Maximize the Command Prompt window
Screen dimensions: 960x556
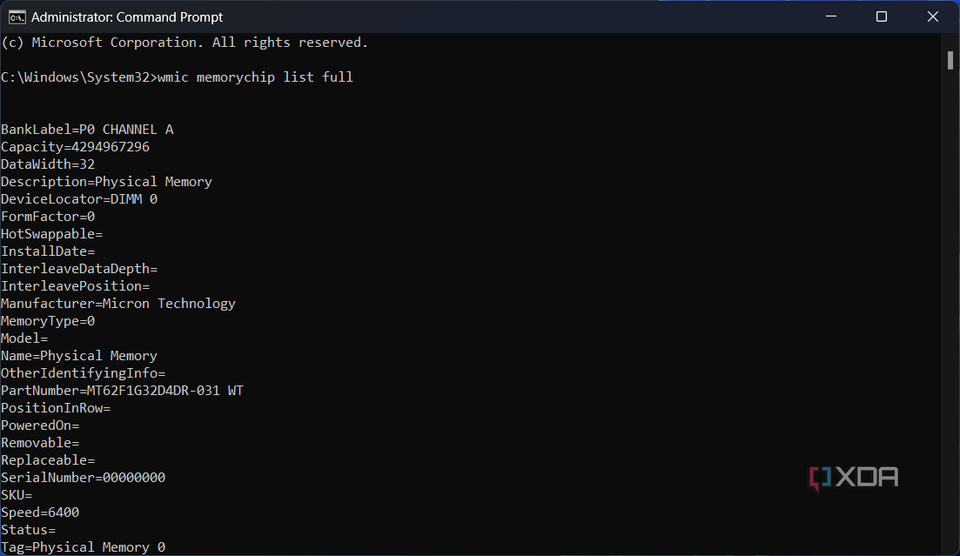tap(881, 17)
